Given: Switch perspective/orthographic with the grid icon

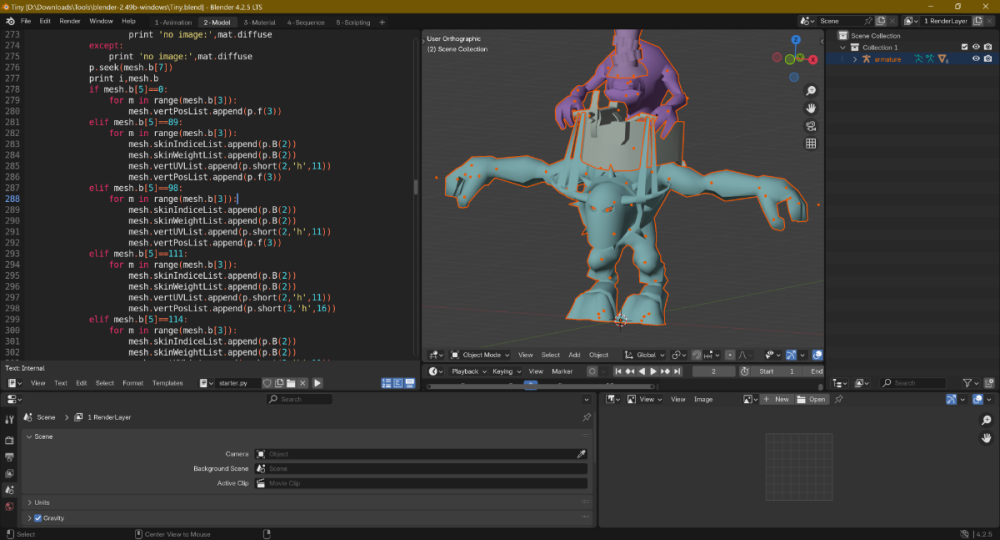Looking at the screenshot, I should (811, 144).
